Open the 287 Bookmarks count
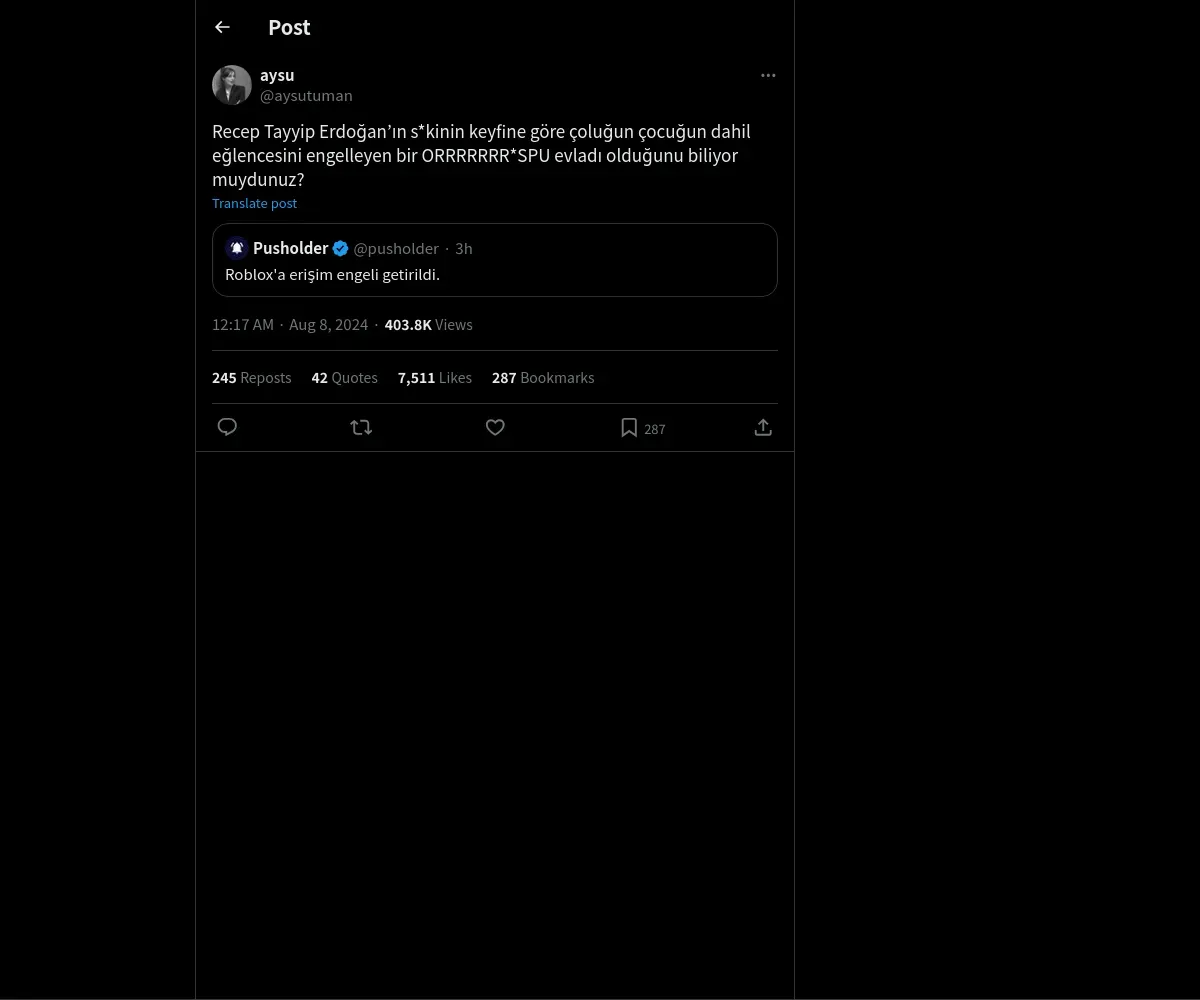Image resolution: width=1200 pixels, height=1000 pixels. [x=543, y=378]
